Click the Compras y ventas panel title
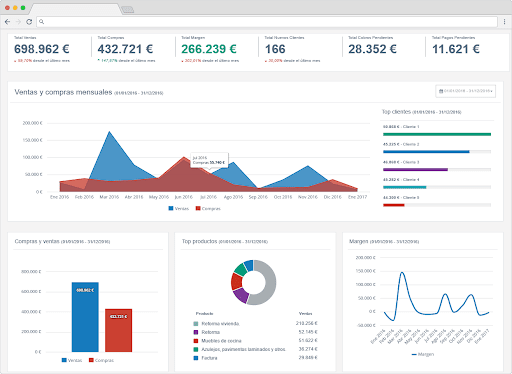This screenshot has width=512, height=374. [37, 241]
